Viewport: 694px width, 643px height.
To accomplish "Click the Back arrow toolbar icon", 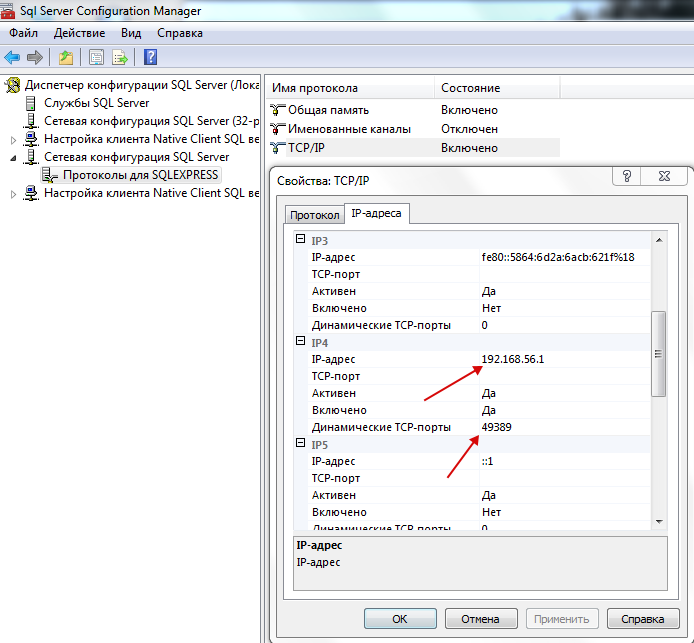I will click(x=12, y=57).
